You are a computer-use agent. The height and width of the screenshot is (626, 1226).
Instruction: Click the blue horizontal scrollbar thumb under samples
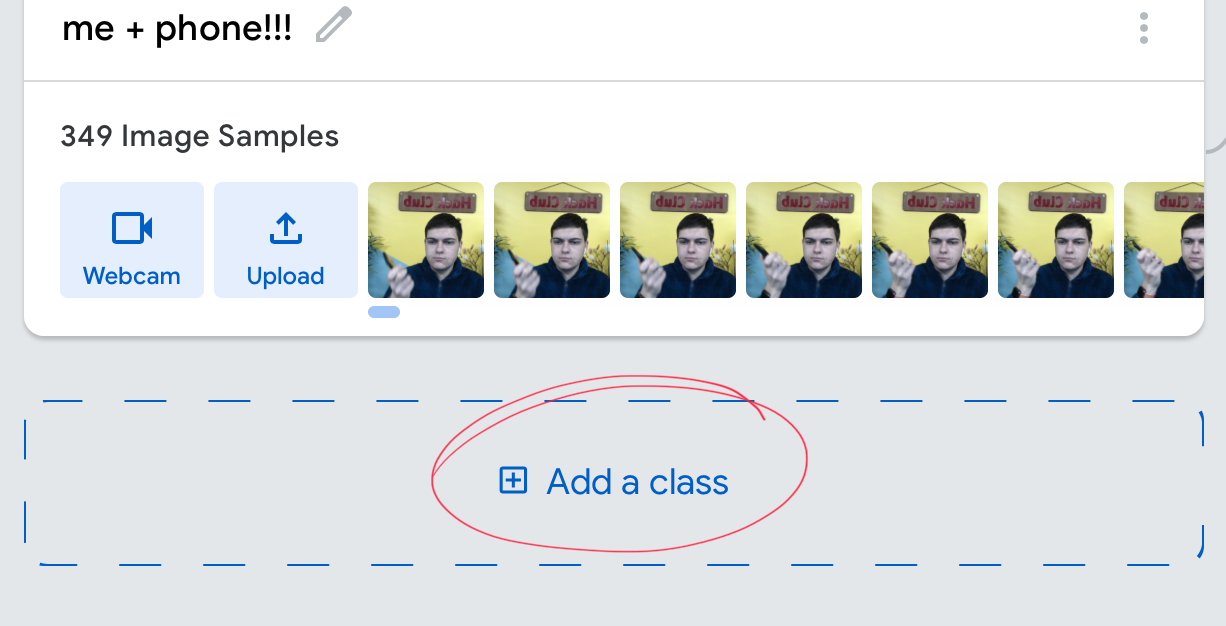(x=384, y=312)
